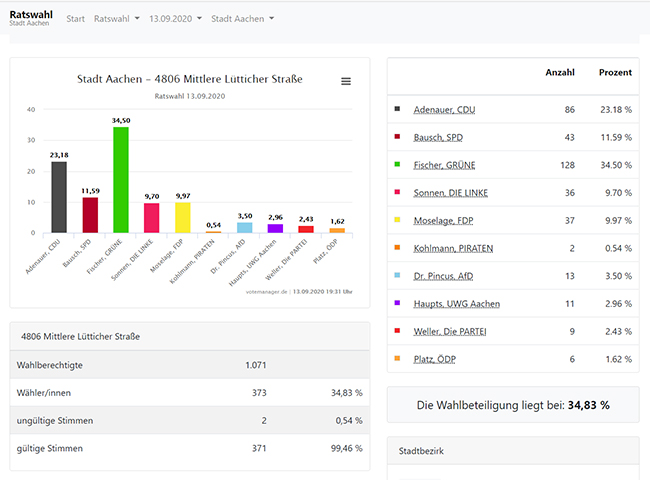Click the green GRÜNE color swatch
Screen dimensions: 650x480
(398, 164)
